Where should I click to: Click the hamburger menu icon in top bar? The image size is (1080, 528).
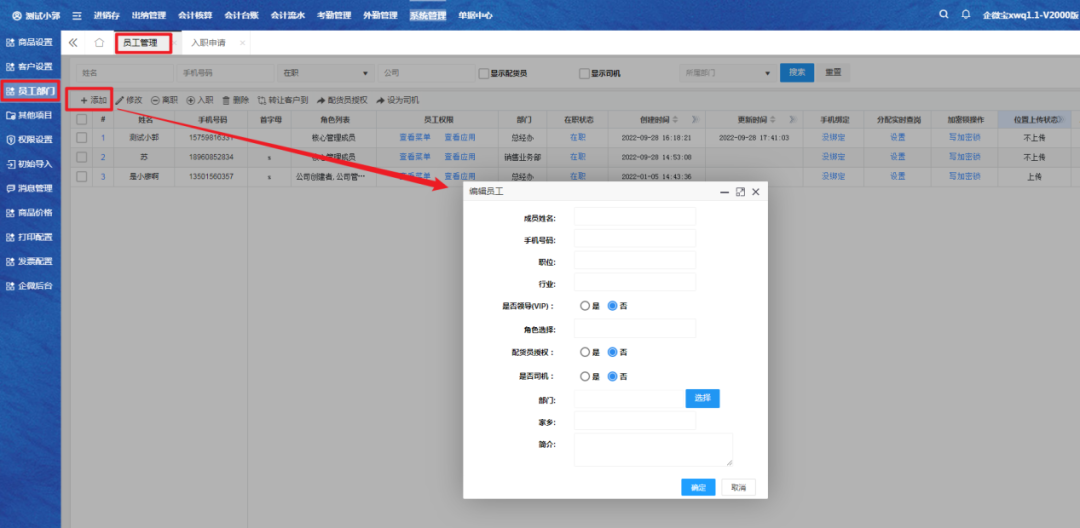(x=77, y=16)
